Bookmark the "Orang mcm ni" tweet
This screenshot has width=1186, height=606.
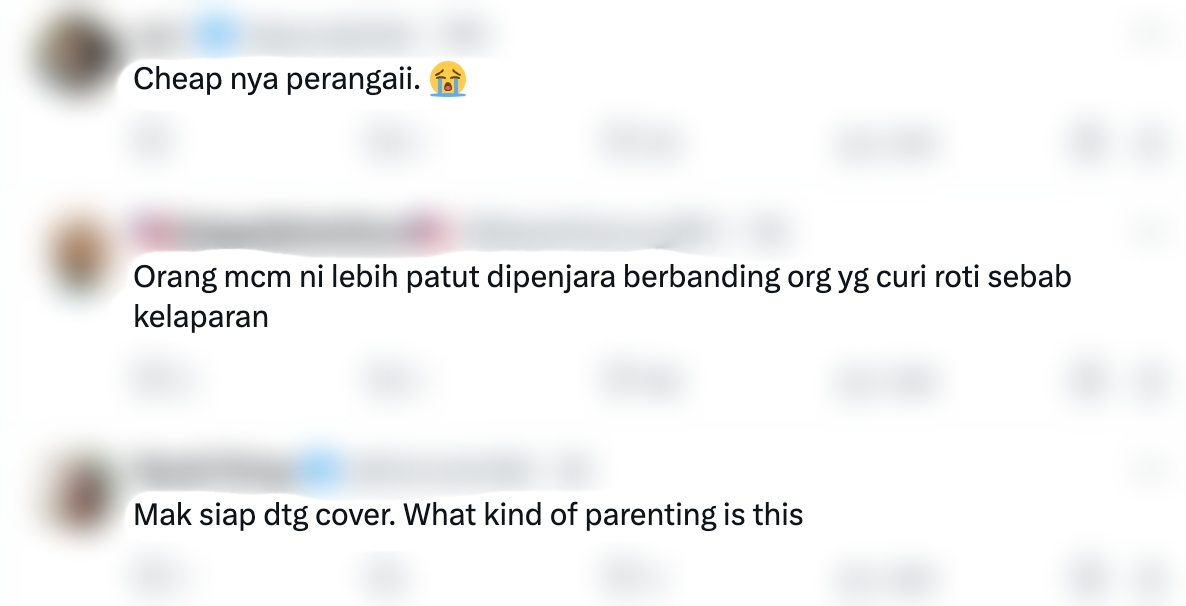point(1087,379)
